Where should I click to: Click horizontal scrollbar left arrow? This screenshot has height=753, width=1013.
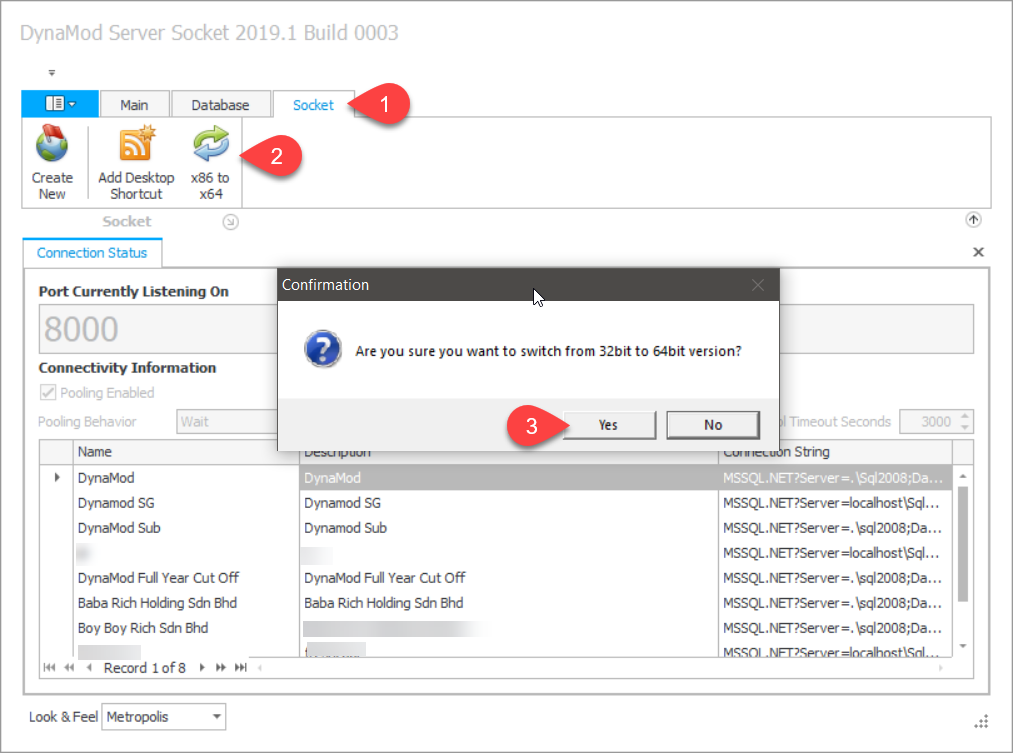coord(260,668)
